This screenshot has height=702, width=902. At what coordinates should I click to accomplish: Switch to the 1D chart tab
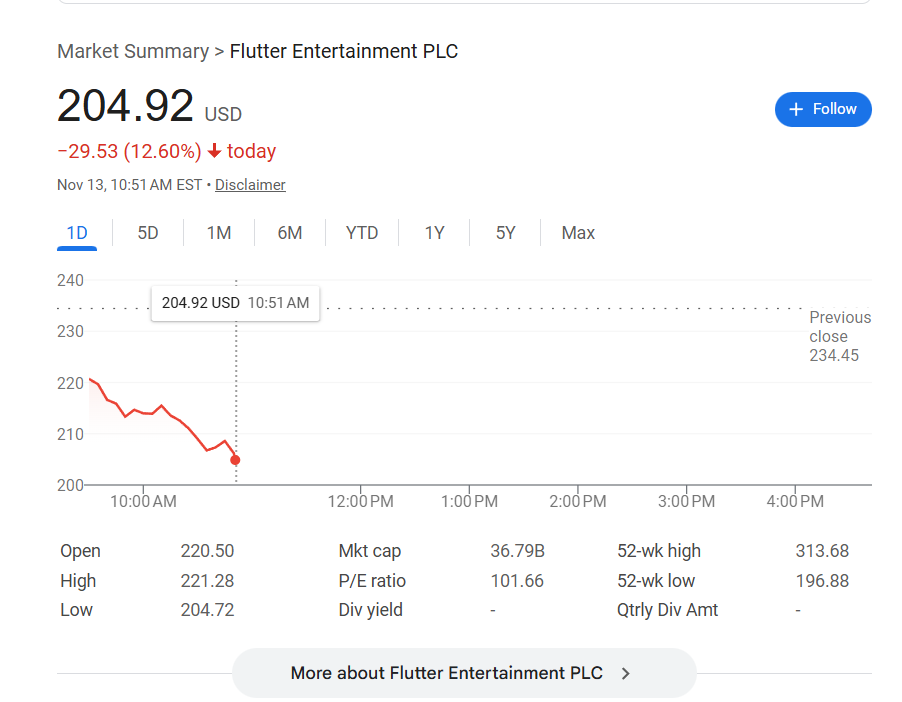(77, 233)
